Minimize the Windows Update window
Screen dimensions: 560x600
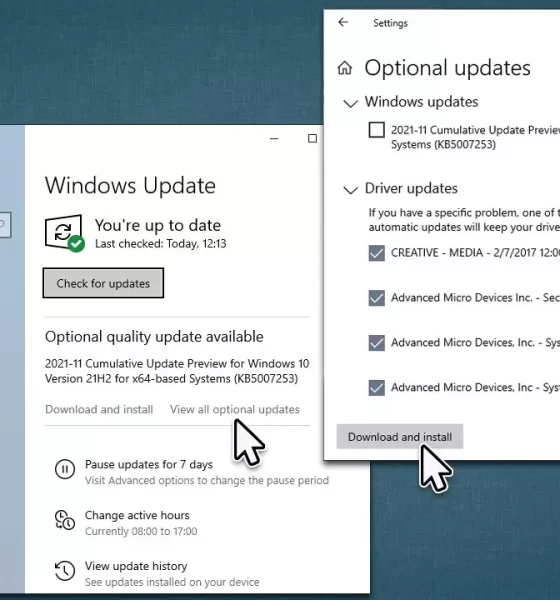tap(274, 139)
